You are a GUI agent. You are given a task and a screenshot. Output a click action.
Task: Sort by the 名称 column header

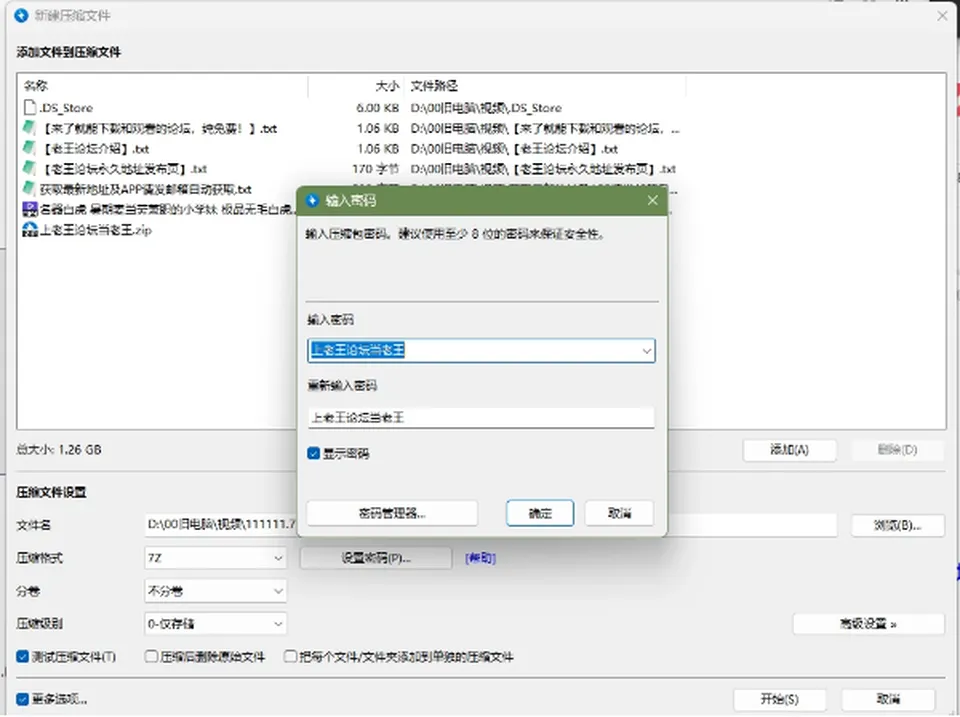(36, 86)
